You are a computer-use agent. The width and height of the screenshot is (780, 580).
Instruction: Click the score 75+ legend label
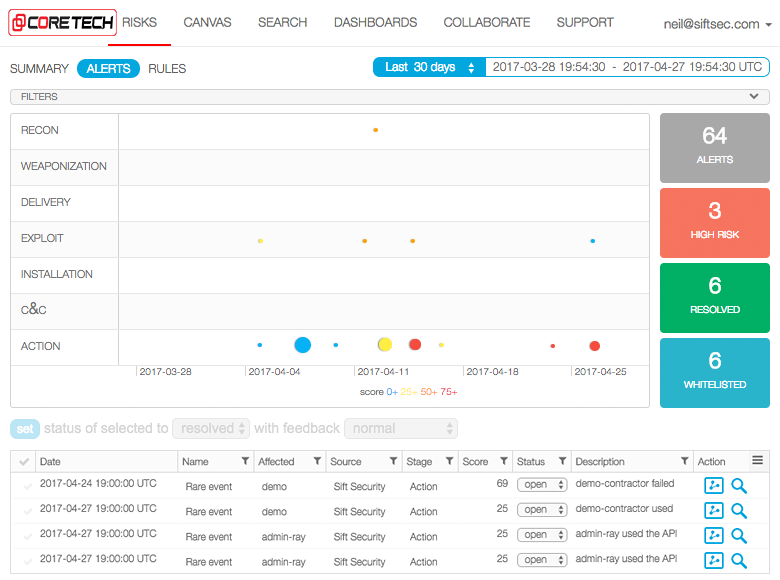(x=449, y=392)
